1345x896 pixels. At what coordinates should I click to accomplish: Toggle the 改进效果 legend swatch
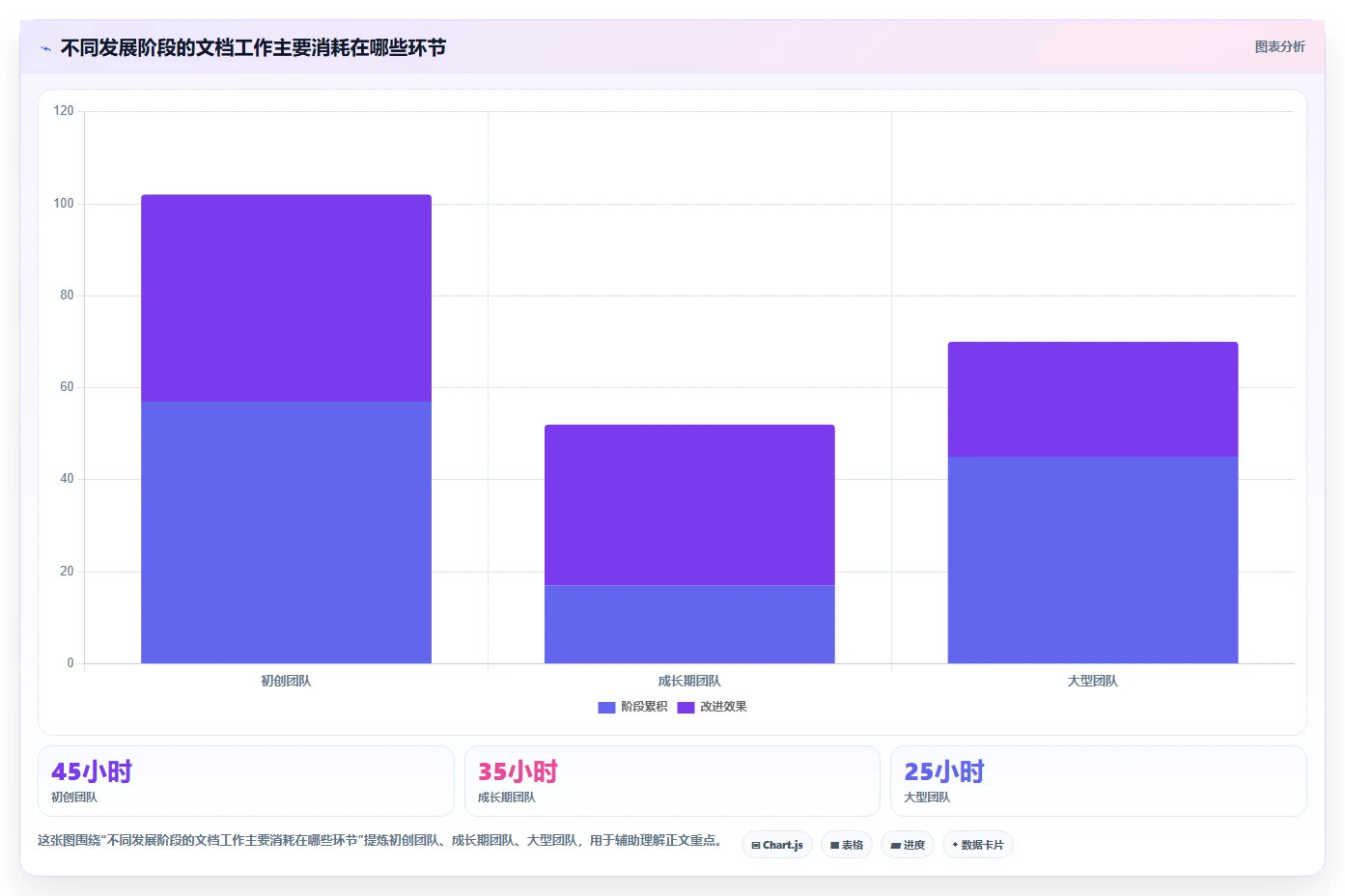(686, 707)
